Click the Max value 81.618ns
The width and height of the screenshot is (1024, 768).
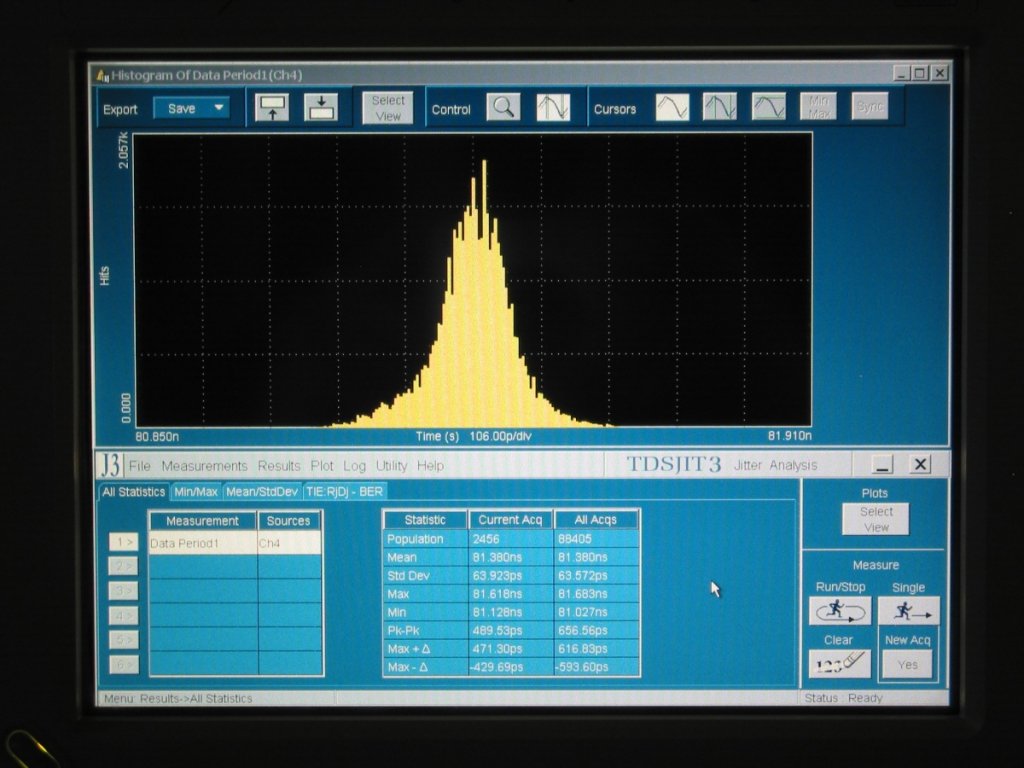click(497, 594)
